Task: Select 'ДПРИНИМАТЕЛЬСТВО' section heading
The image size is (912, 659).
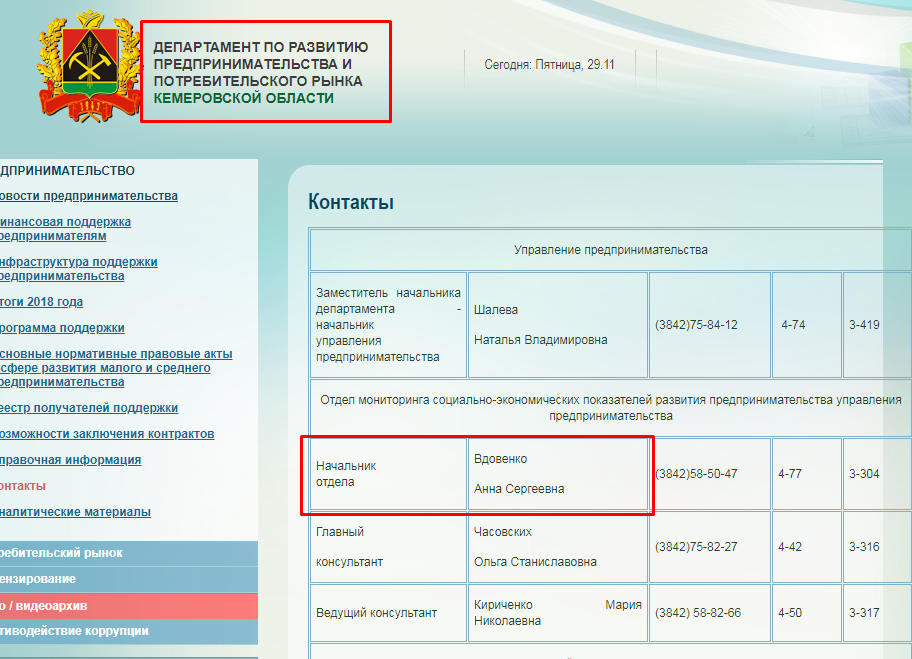Action: 67,170
